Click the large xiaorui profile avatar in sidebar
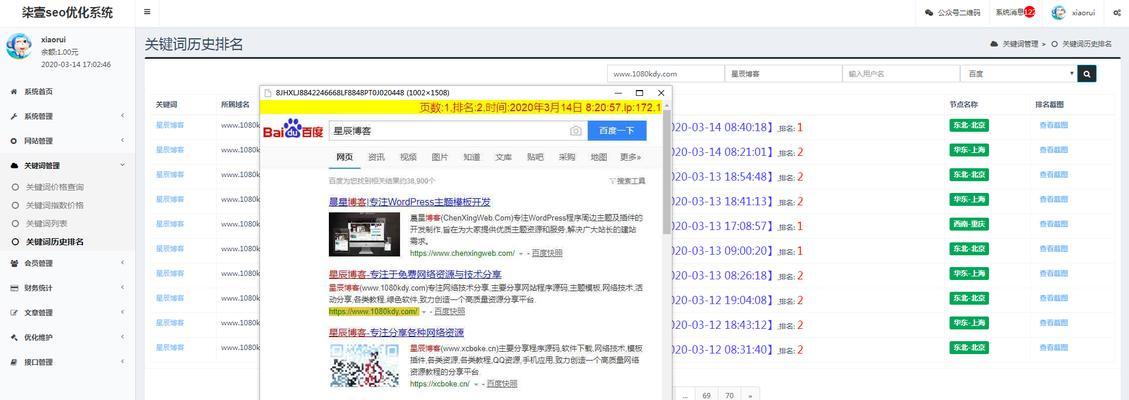Screen dimensions: 1129x400 [x=19, y=46]
